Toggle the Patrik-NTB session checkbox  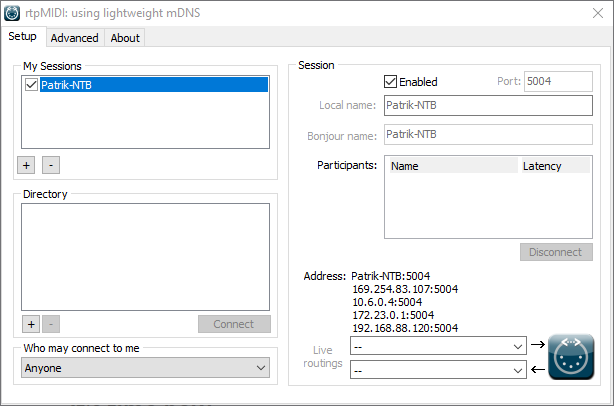[31, 85]
